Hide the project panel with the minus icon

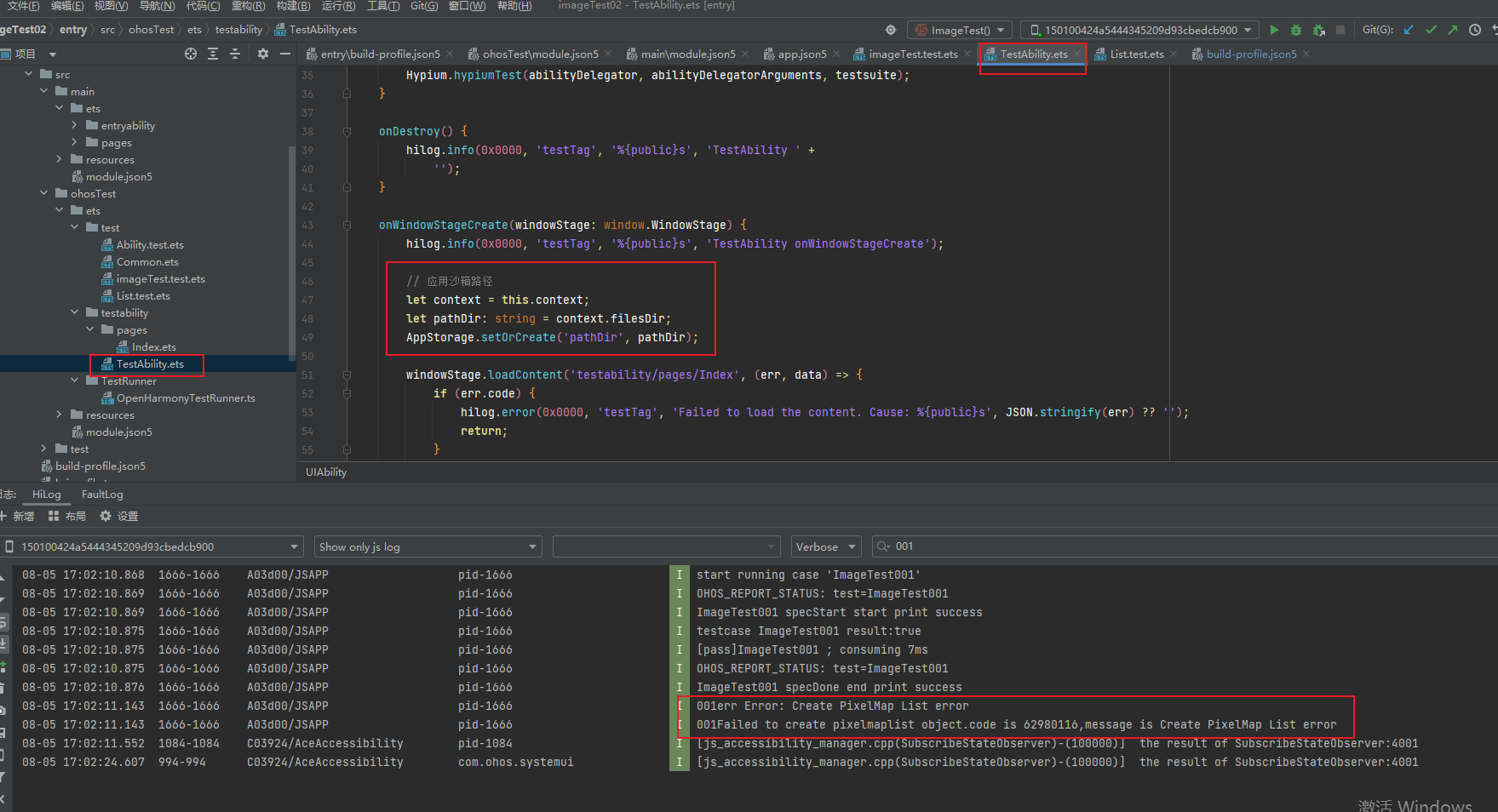(x=285, y=54)
